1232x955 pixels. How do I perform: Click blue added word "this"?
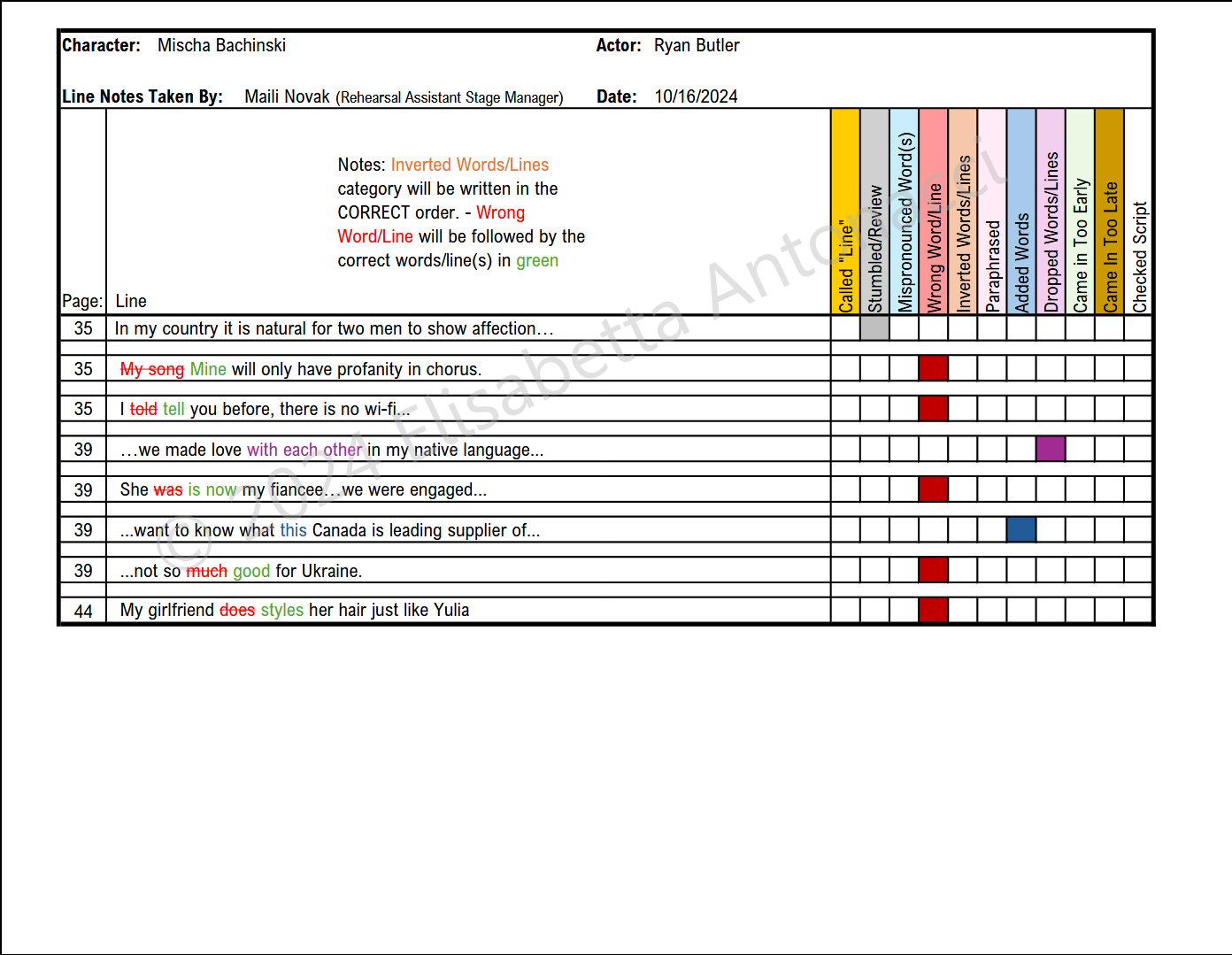coord(294,530)
